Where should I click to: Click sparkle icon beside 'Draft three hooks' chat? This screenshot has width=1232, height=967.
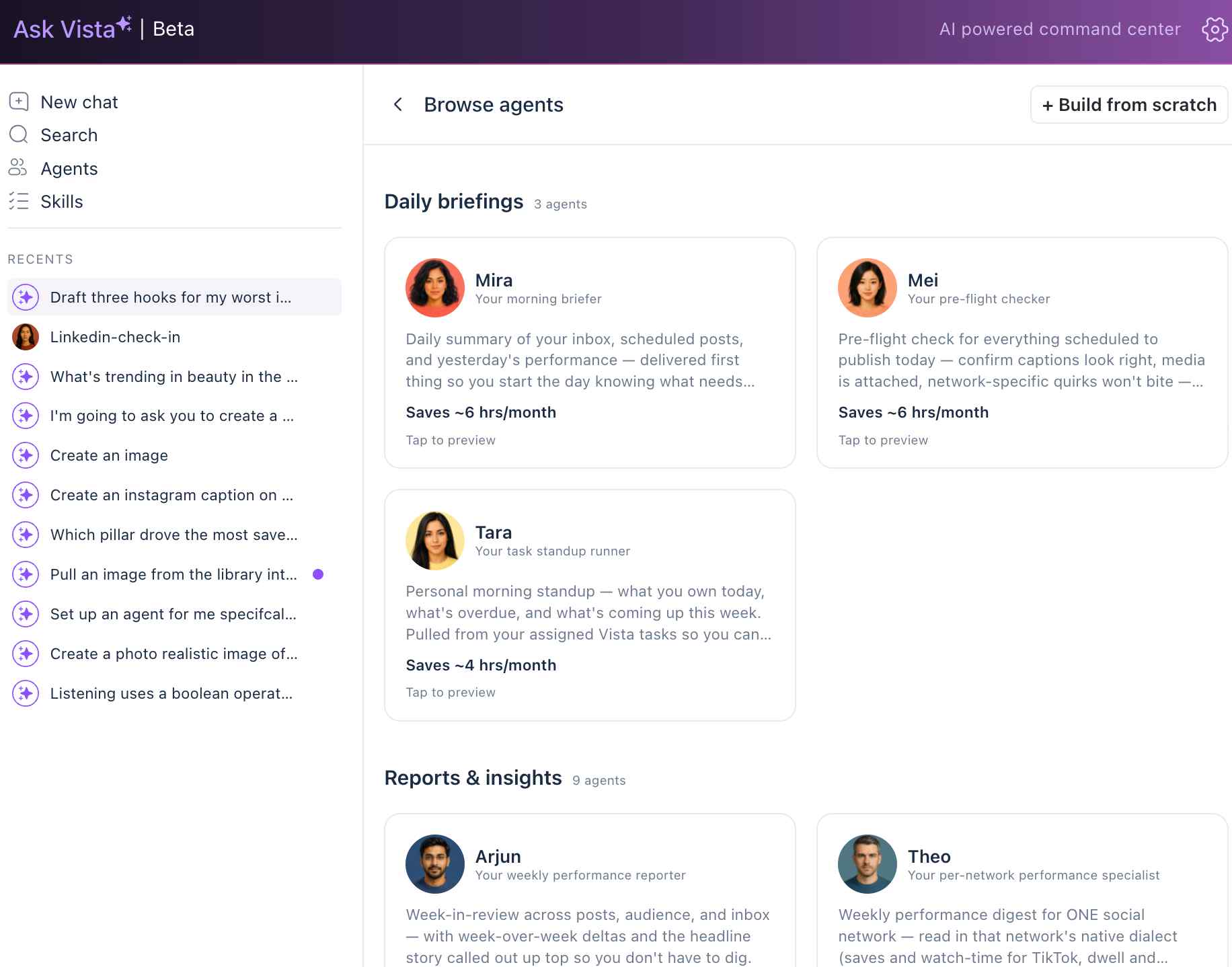[26, 297]
